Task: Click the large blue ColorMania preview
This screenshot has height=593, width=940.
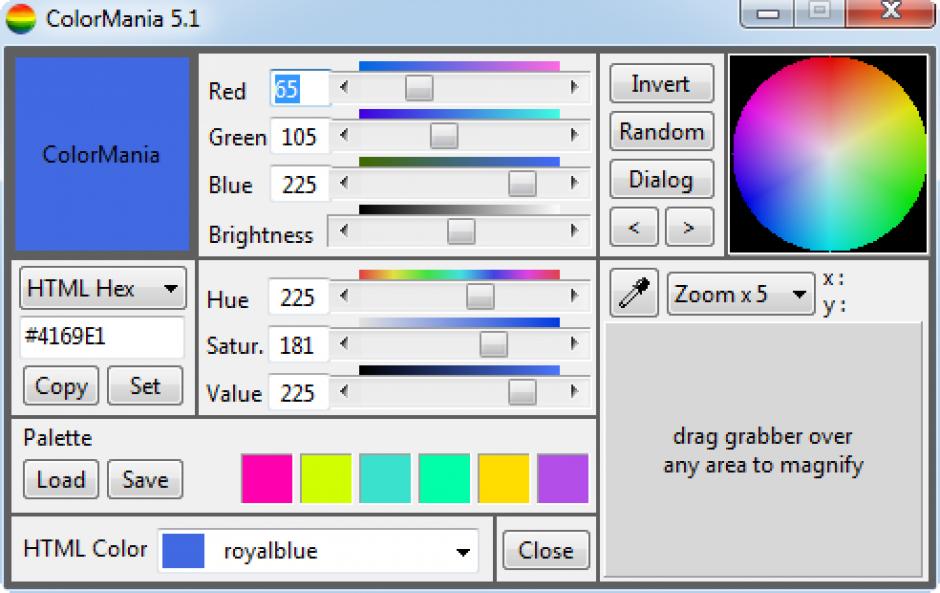Action: click(x=102, y=153)
